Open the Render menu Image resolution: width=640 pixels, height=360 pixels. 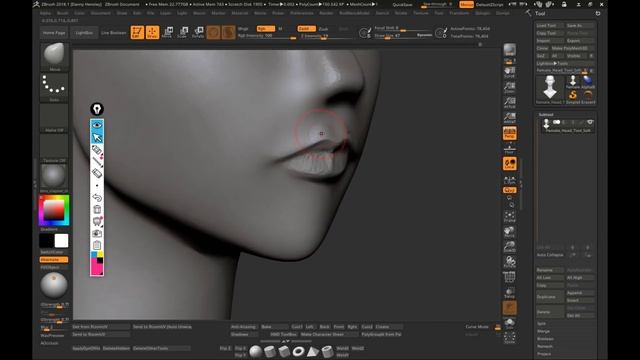click(326, 13)
